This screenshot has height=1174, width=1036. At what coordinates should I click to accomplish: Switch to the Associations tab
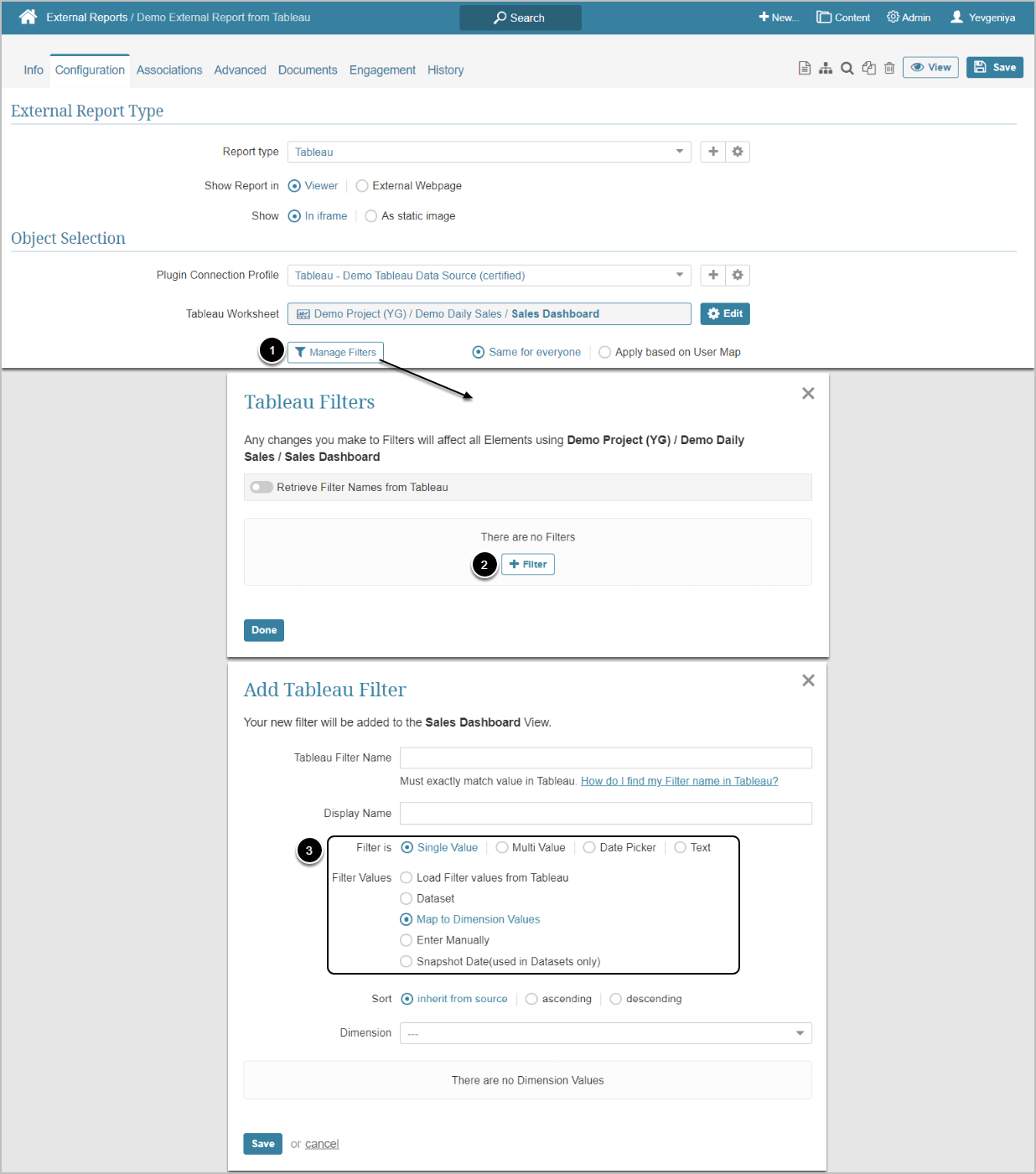169,70
